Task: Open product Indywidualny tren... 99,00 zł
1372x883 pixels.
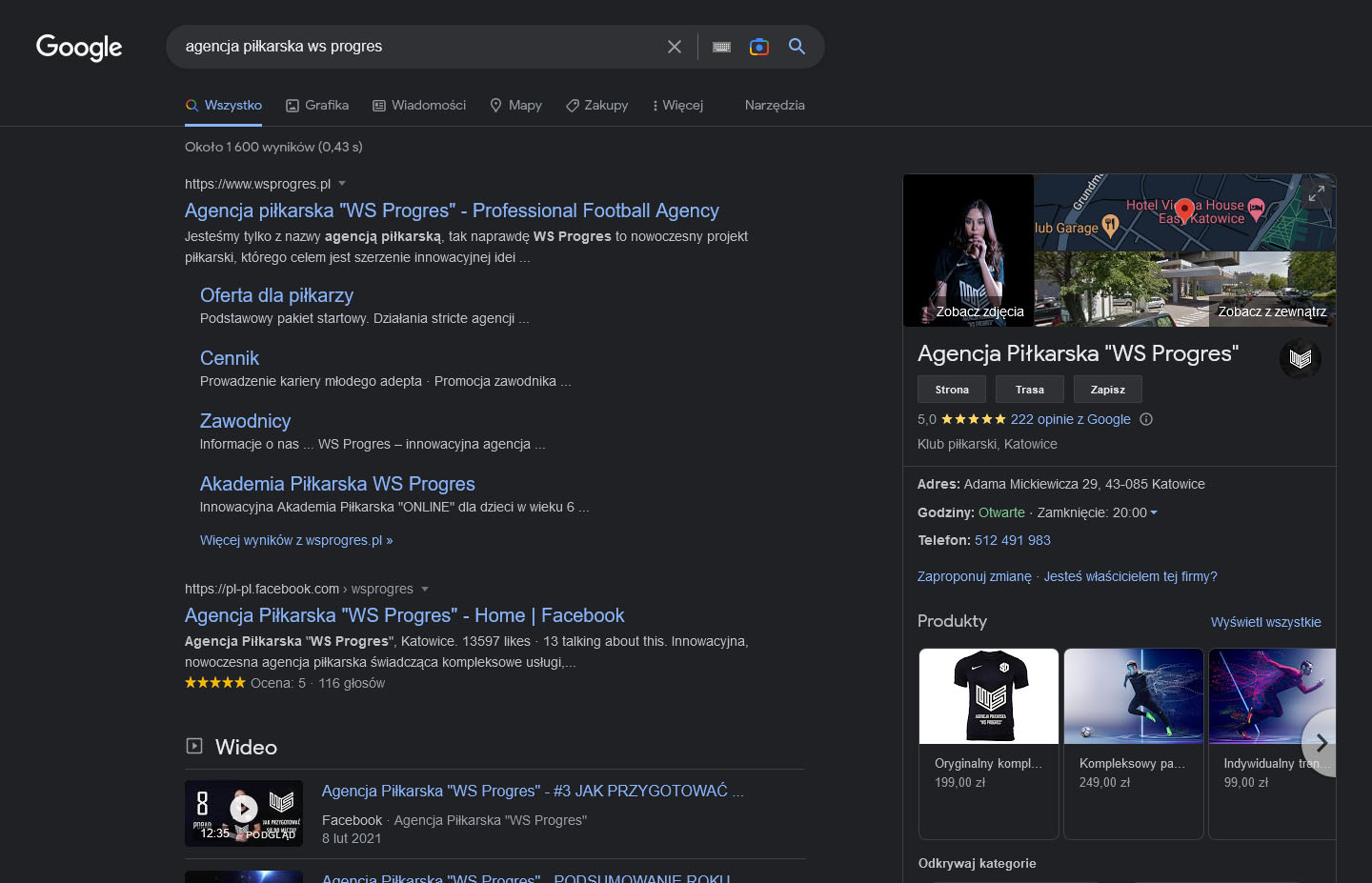Action: [x=1272, y=744]
